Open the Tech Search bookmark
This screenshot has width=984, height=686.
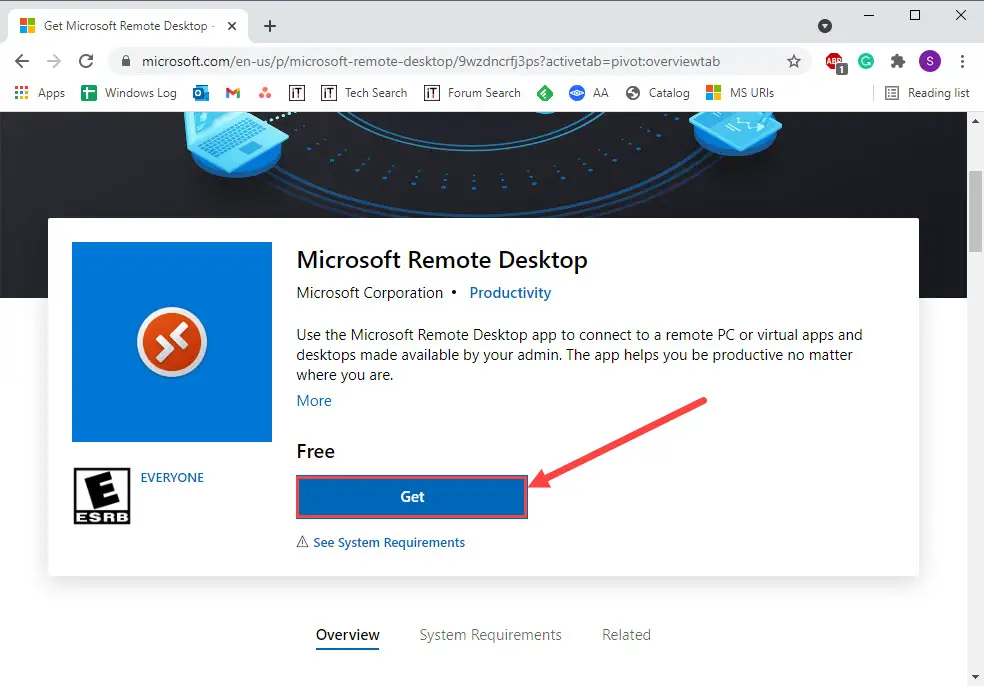pyautogui.click(x=364, y=93)
